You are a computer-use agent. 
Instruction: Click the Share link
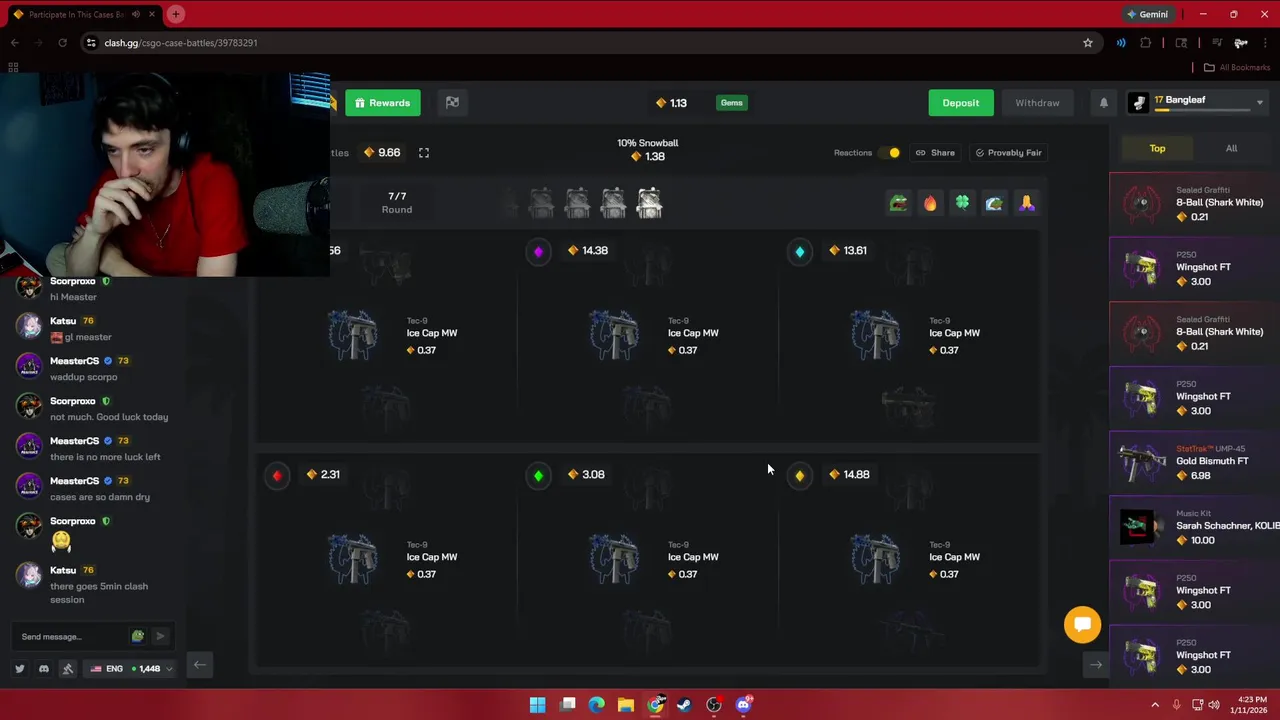[x=936, y=153]
